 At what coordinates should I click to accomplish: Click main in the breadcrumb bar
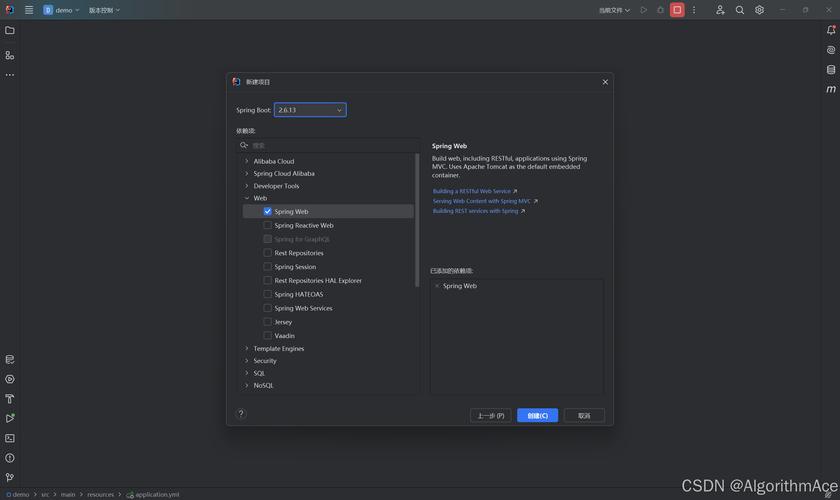click(68, 495)
